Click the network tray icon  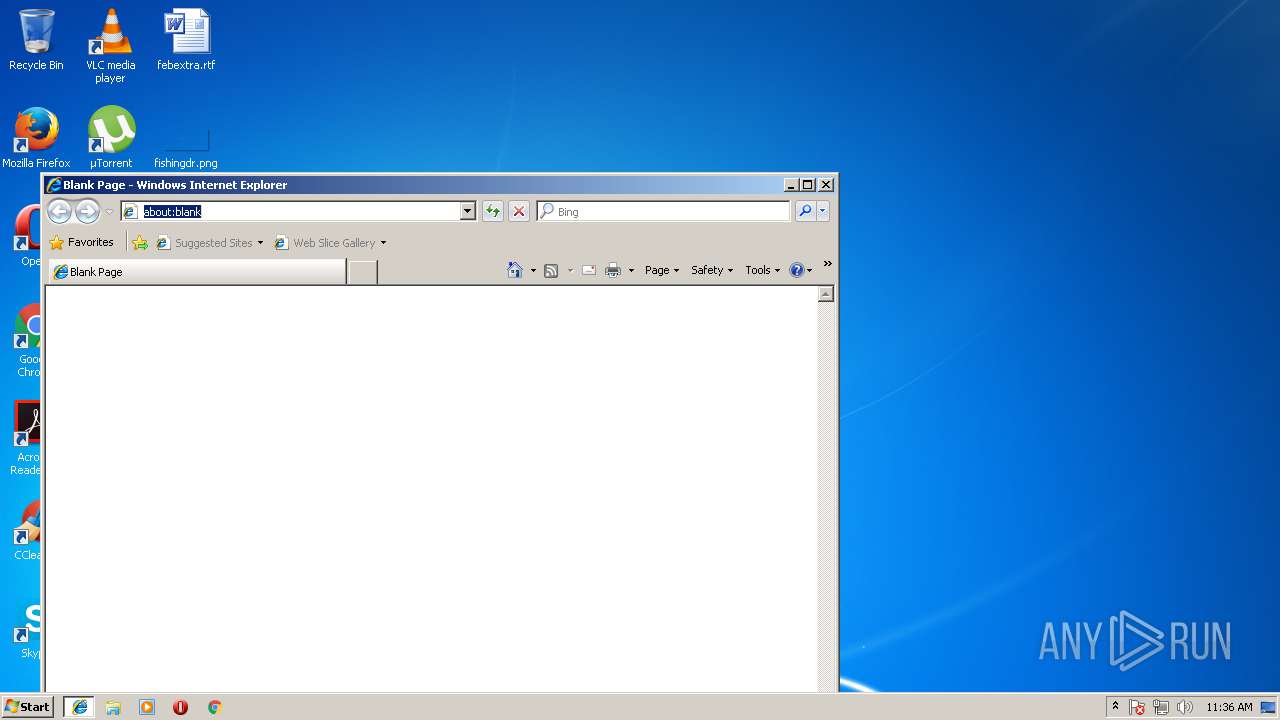tap(1161, 707)
